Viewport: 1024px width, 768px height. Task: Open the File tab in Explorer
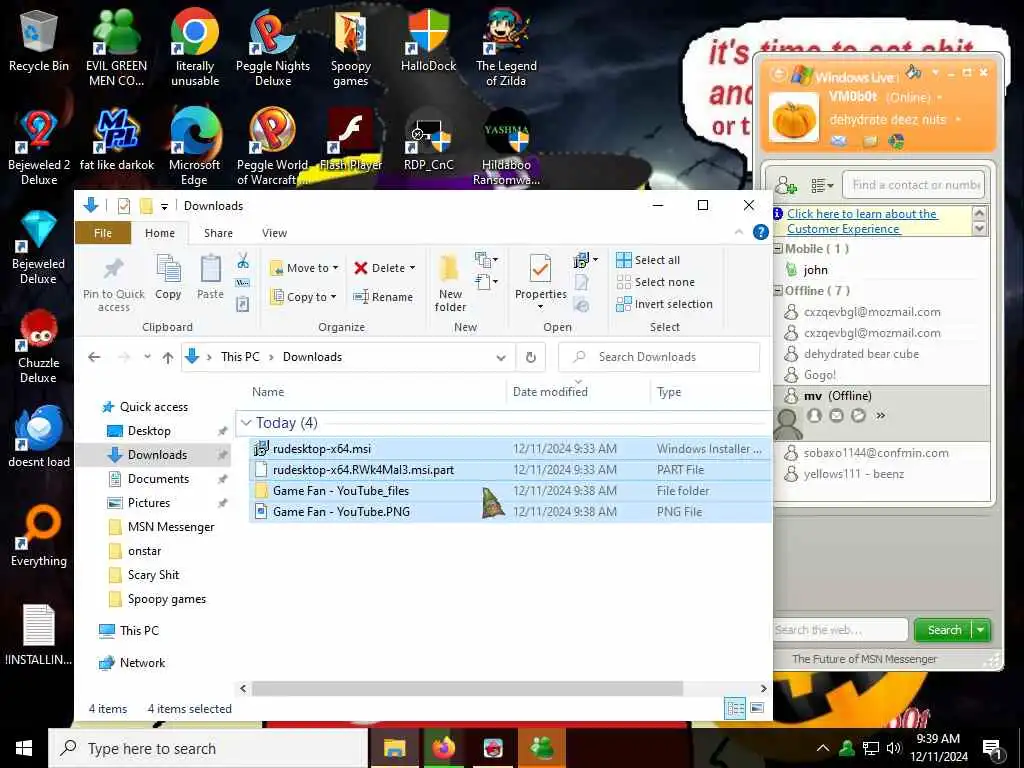[x=103, y=233]
